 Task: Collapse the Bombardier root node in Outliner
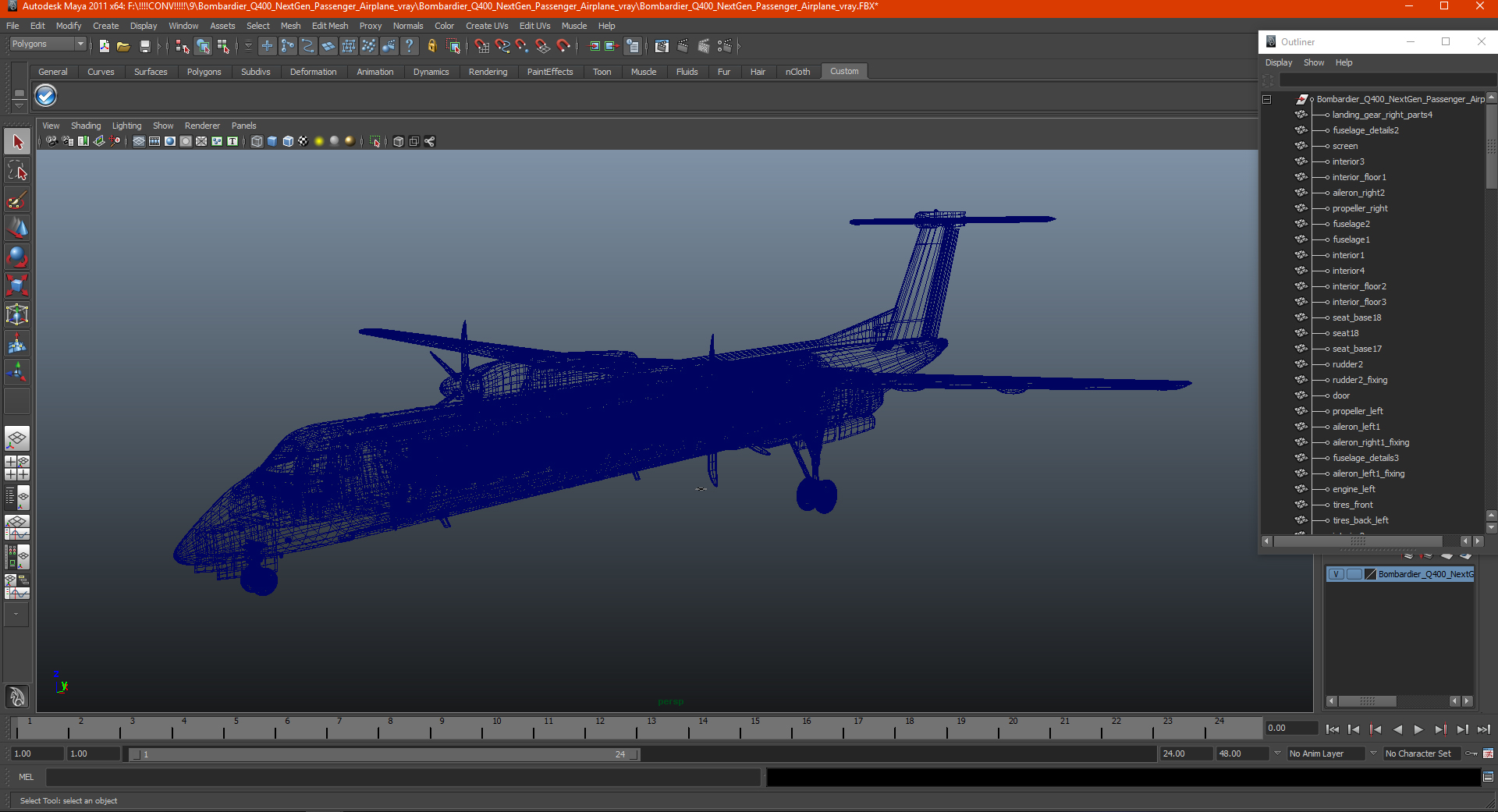click(1267, 99)
